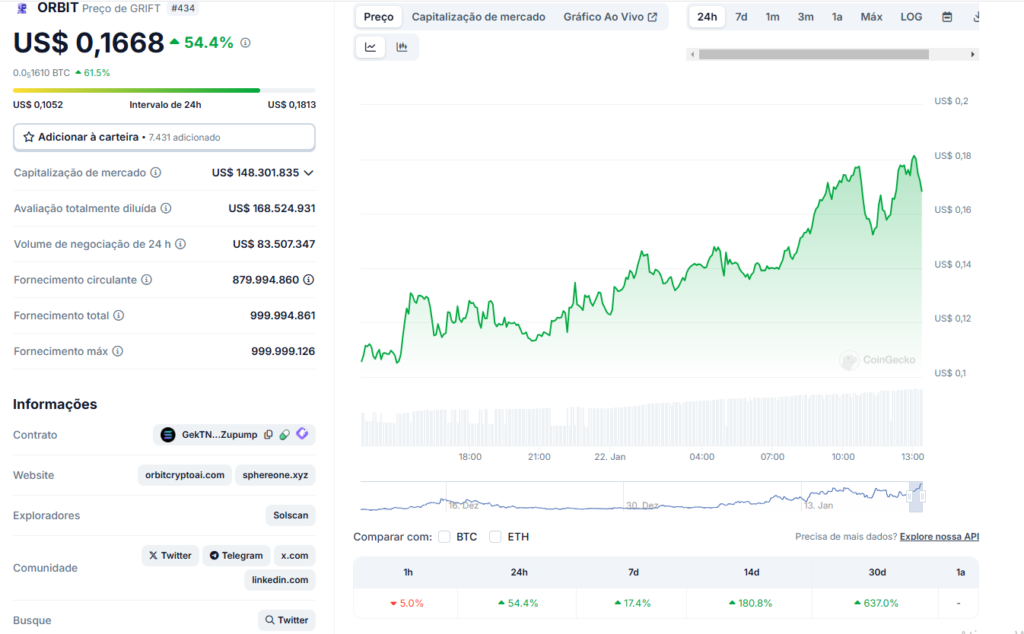Click the #434 rank badge

point(183,8)
